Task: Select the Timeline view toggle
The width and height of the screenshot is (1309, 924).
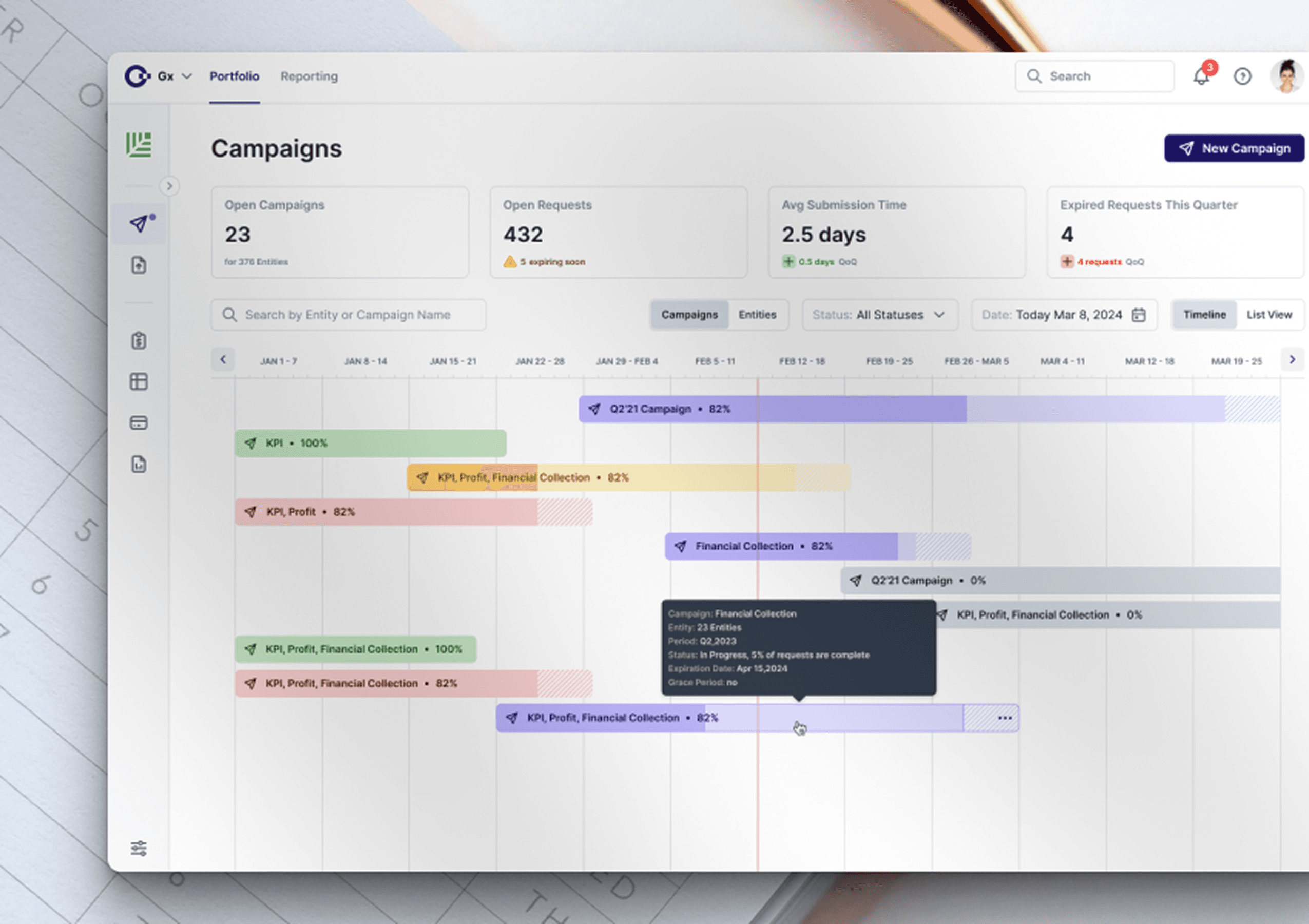Action: coord(1204,315)
